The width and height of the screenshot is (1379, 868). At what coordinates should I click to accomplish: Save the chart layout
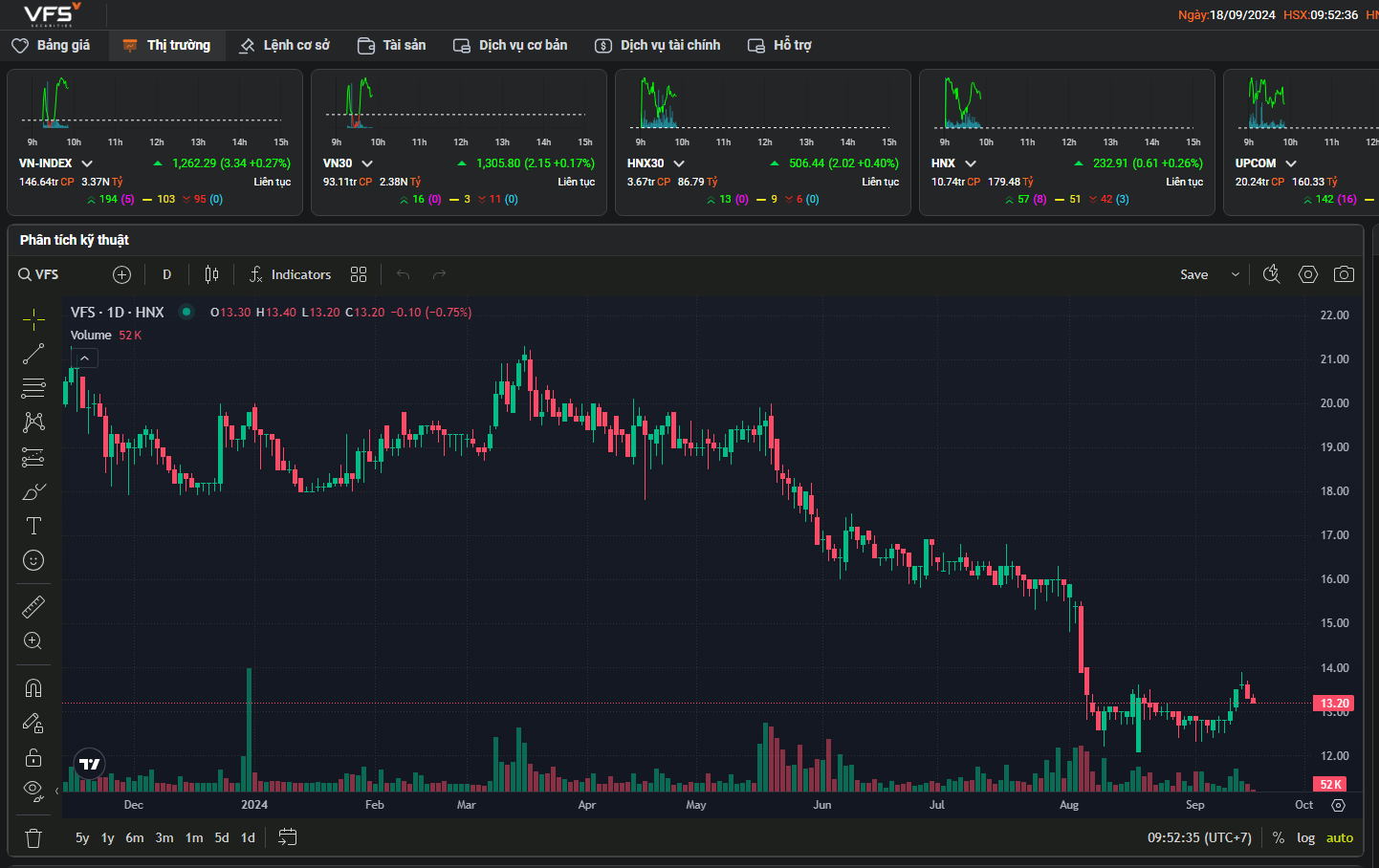pos(1193,274)
